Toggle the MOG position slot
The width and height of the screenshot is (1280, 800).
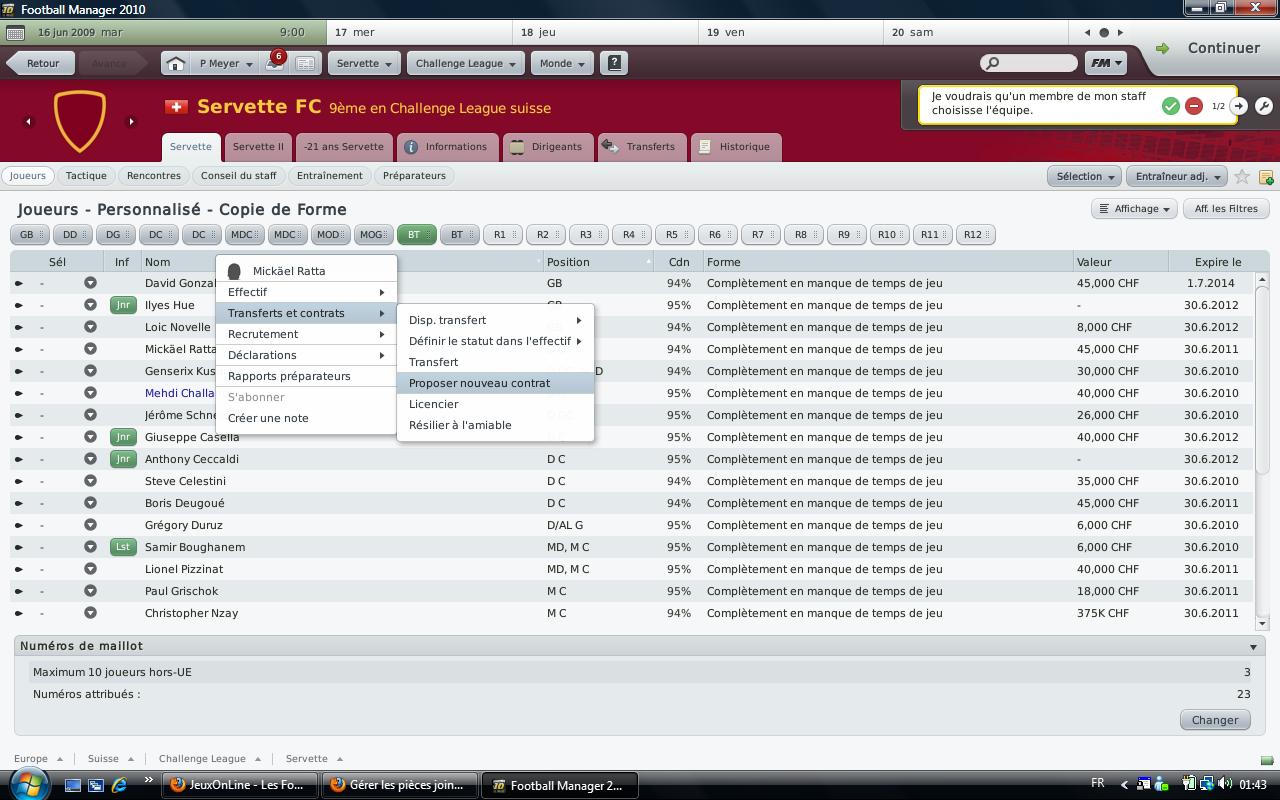pyautogui.click(x=373, y=235)
